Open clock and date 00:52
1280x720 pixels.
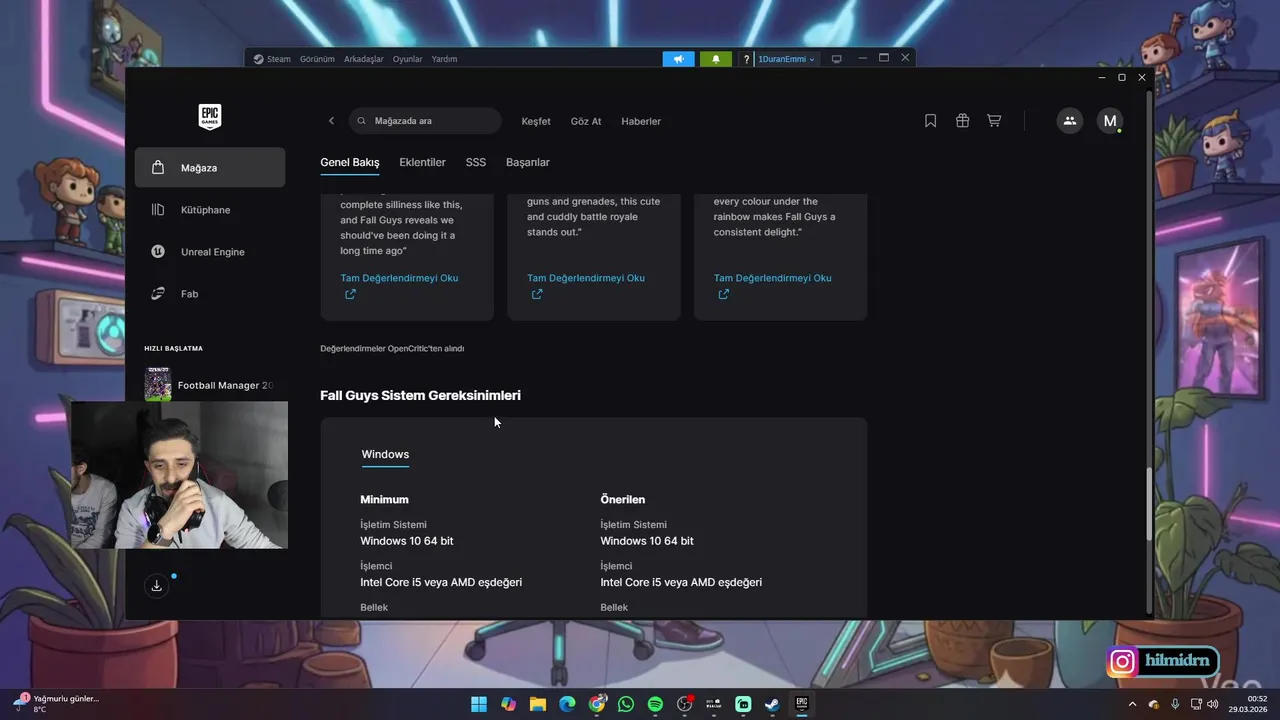(1249, 704)
